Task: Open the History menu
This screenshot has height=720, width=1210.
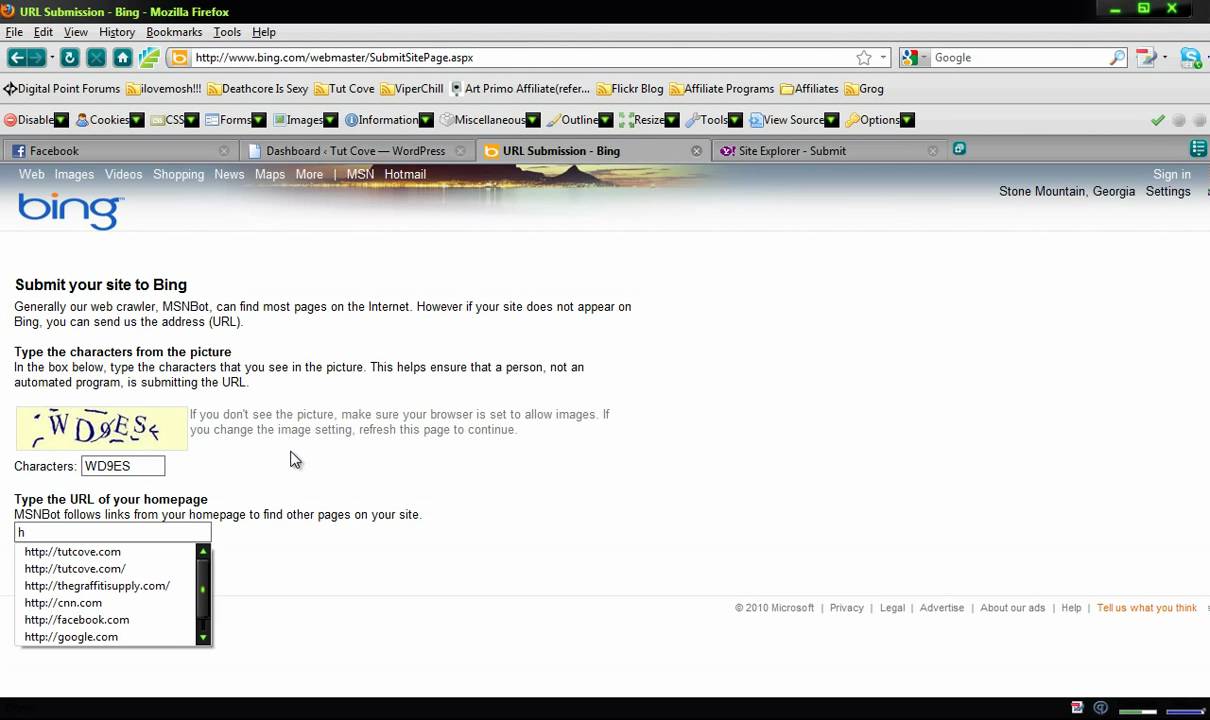Action: [117, 32]
